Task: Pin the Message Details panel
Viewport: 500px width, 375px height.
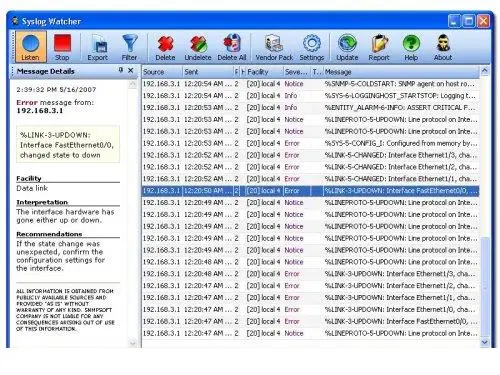Action: tap(121, 70)
